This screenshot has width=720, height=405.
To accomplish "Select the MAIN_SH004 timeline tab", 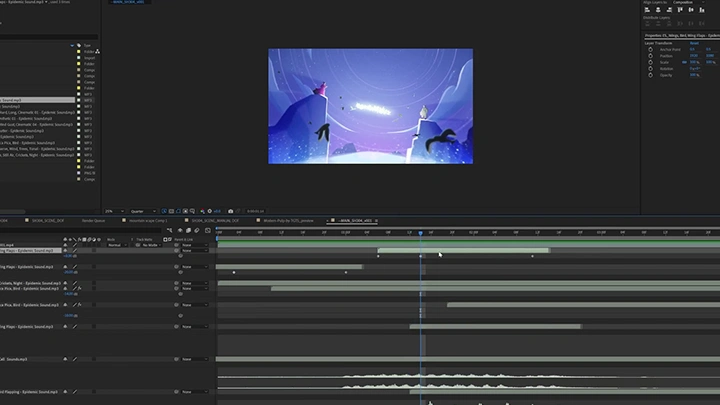I will [355, 221].
